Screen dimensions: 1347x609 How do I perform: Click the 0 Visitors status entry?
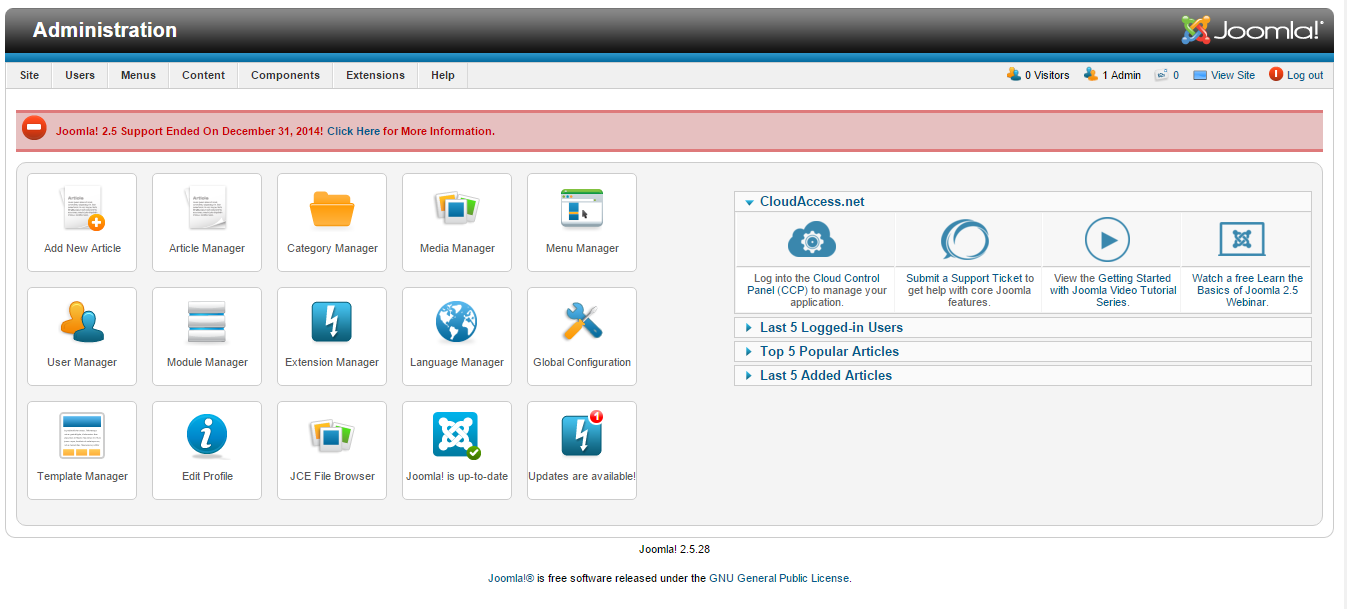coord(1038,75)
